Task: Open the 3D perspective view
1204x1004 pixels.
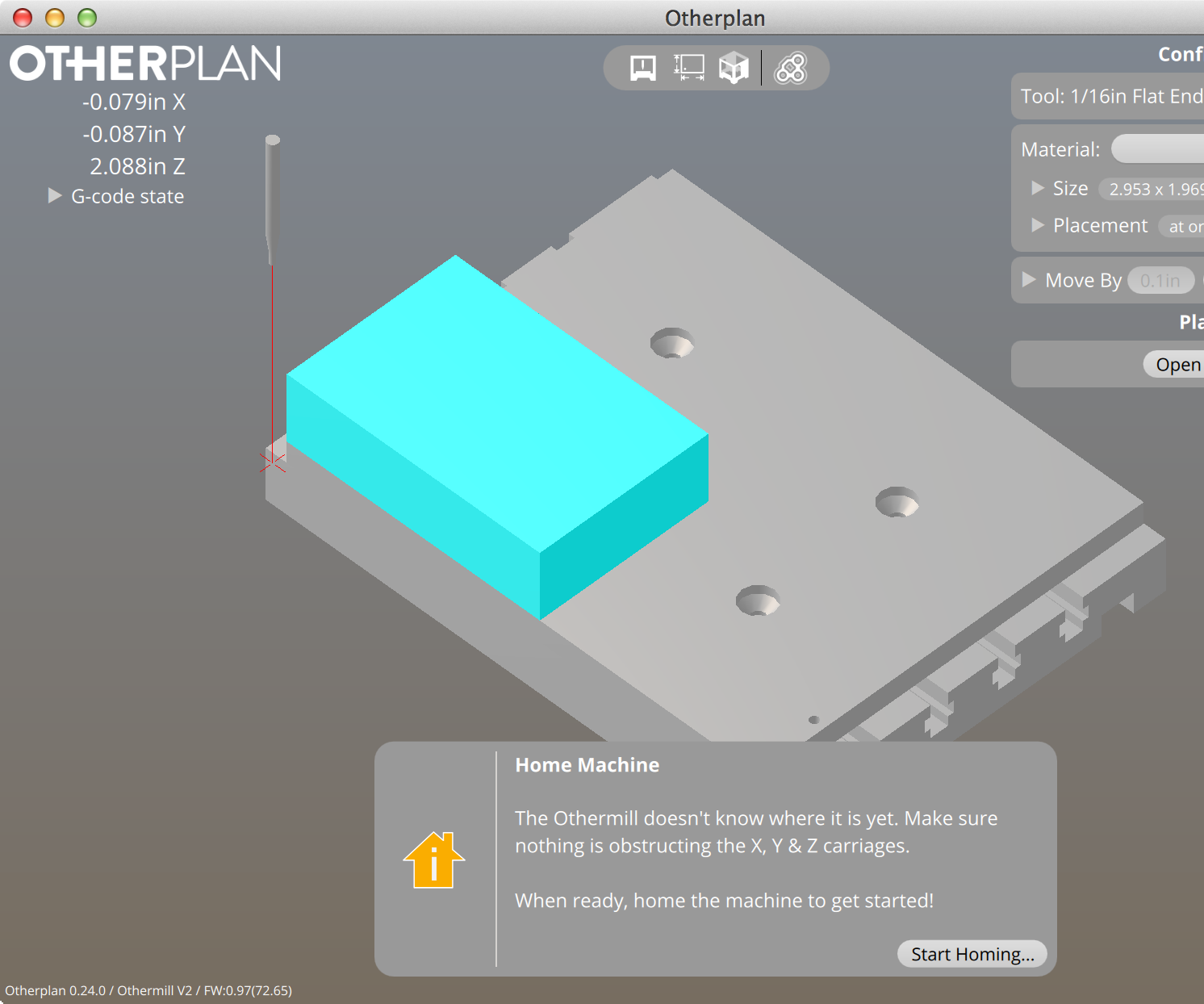Action: [x=734, y=68]
